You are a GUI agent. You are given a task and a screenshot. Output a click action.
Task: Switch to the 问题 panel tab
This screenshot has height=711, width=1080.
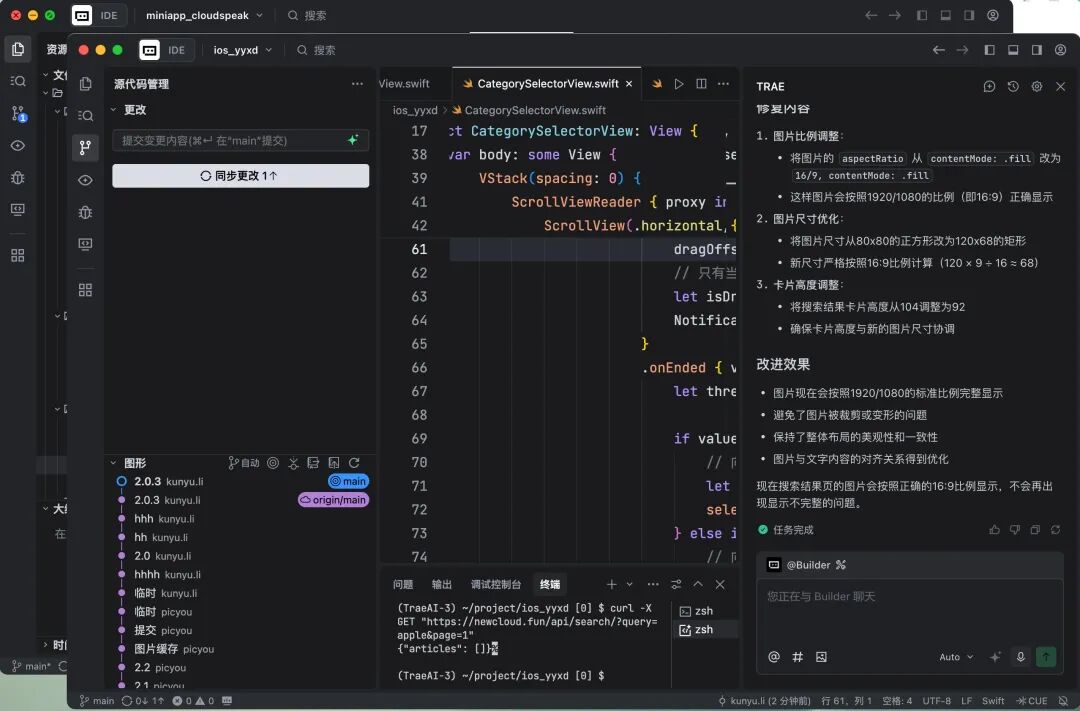pyautogui.click(x=403, y=584)
